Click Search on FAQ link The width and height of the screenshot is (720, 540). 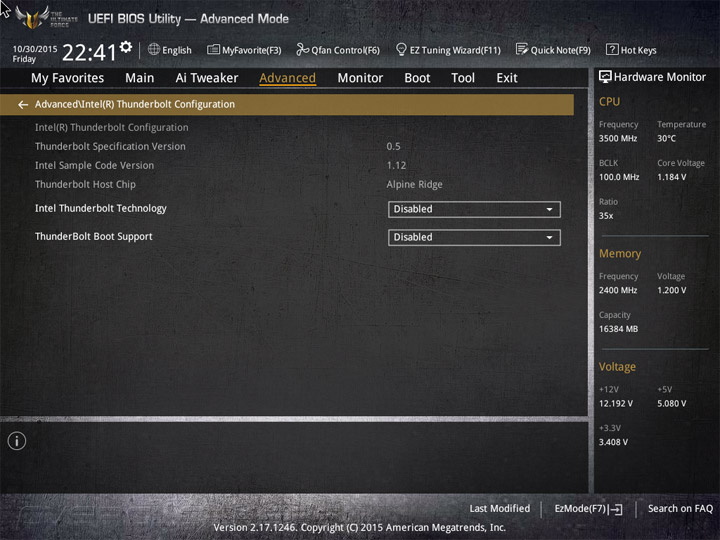pos(680,508)
